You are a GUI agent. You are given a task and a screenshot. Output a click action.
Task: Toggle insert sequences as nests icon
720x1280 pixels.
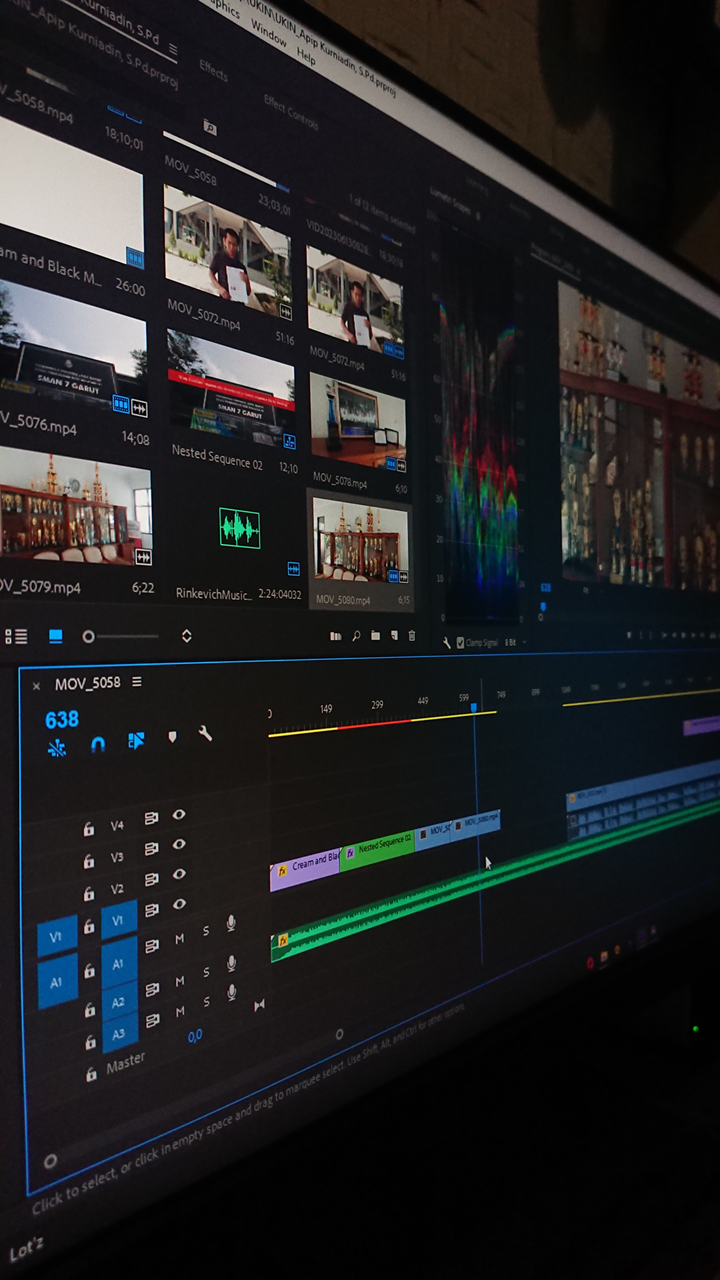(57, 747)
